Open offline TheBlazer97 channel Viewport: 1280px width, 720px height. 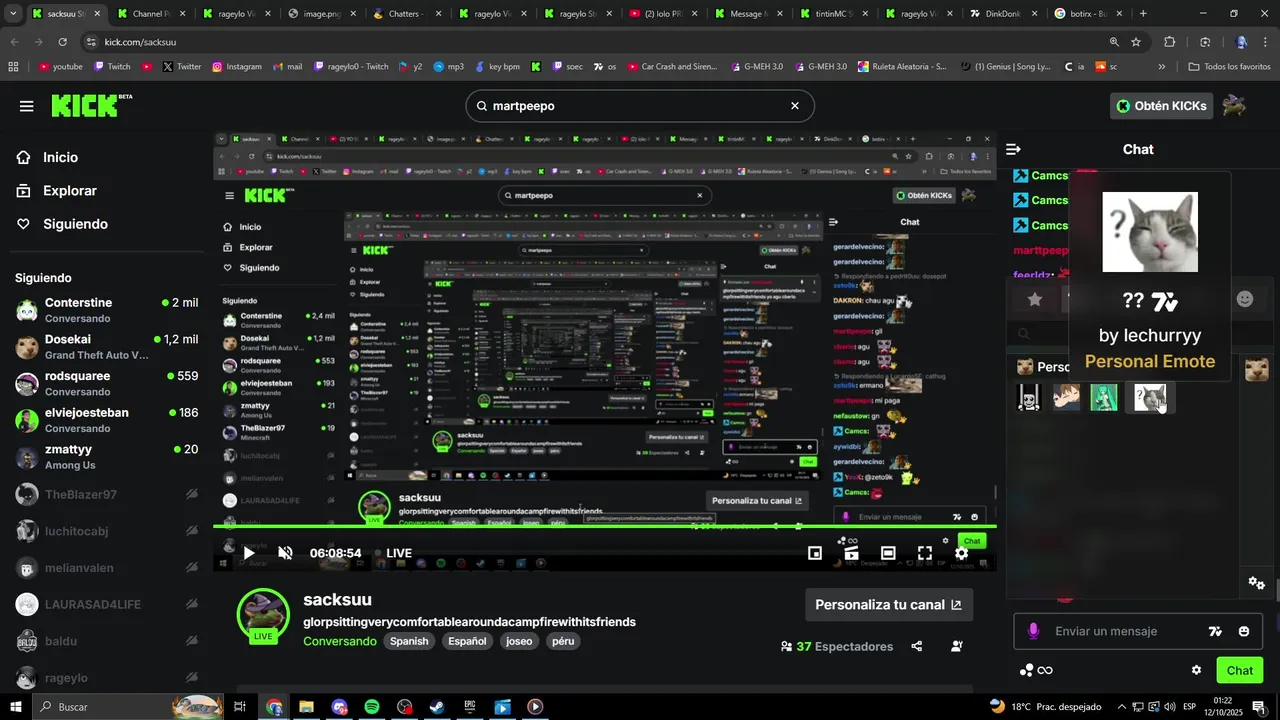tap(106, 494)
